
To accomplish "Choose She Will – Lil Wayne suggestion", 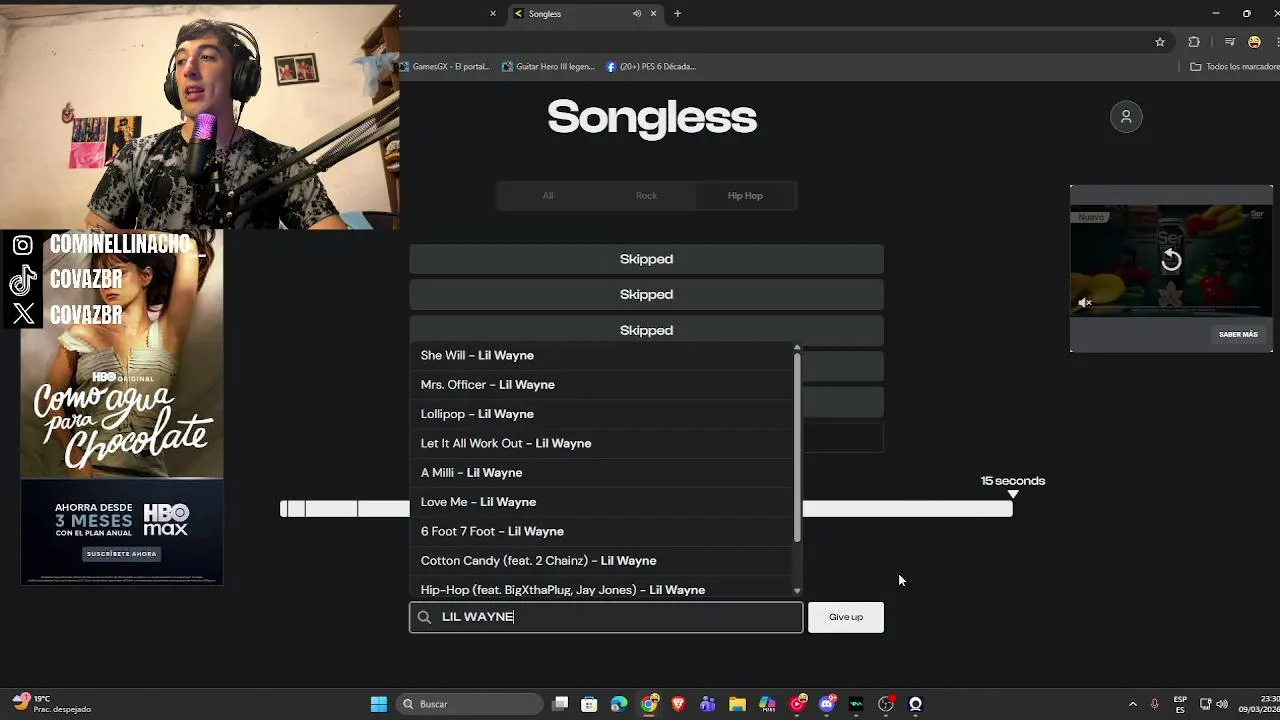I will click(602, 355).
